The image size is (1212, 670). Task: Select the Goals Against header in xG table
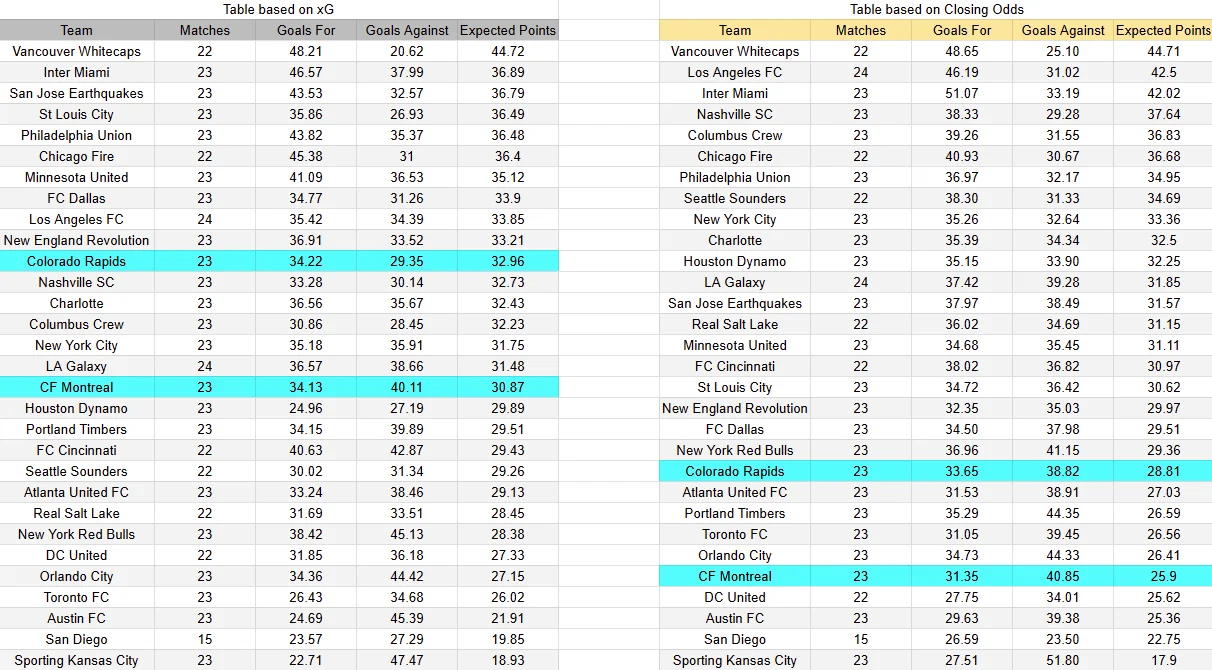point(407,30)
